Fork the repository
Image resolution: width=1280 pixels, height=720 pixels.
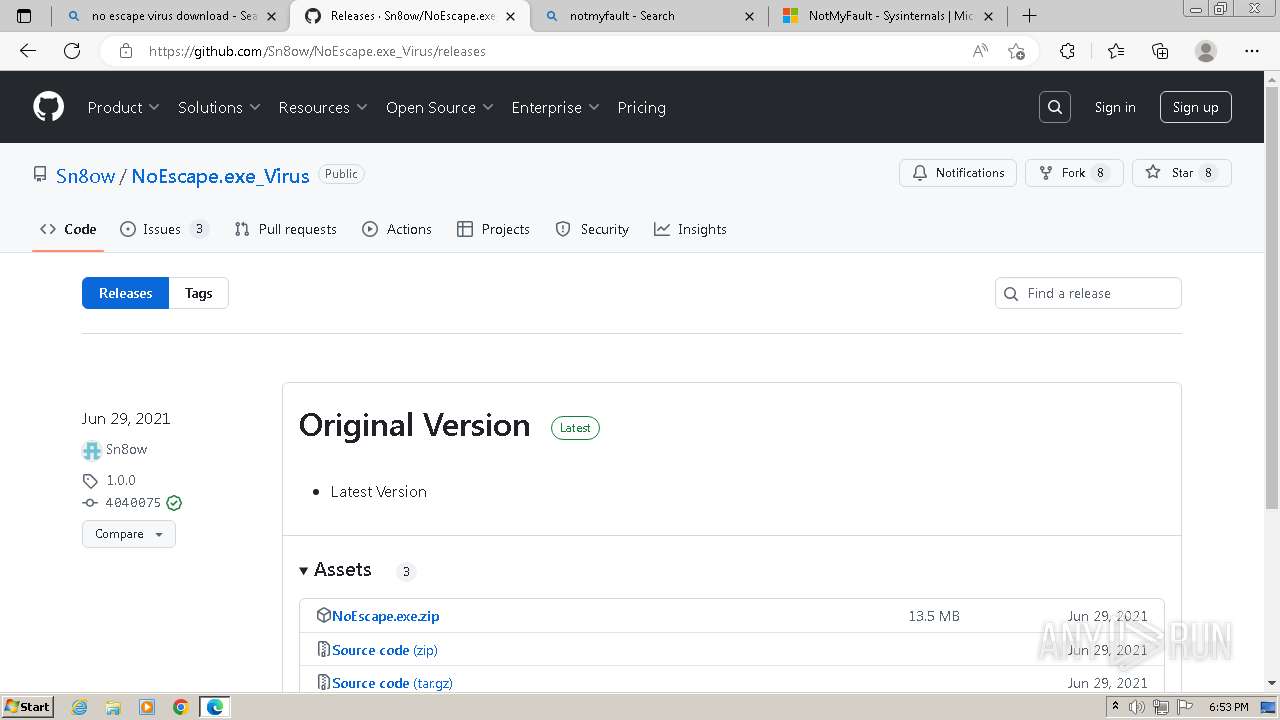tap(1074, 173)
